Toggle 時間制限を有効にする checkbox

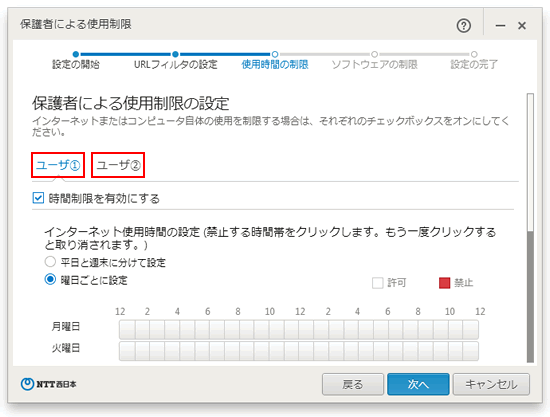[38, 198]
